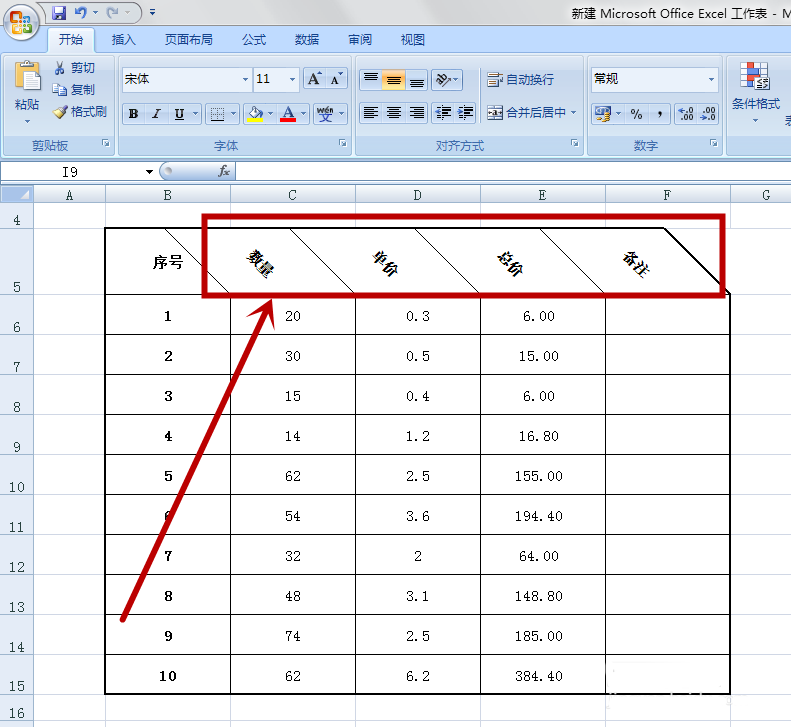Click the Format Painter (格式刷) icon

pos(60,112)
